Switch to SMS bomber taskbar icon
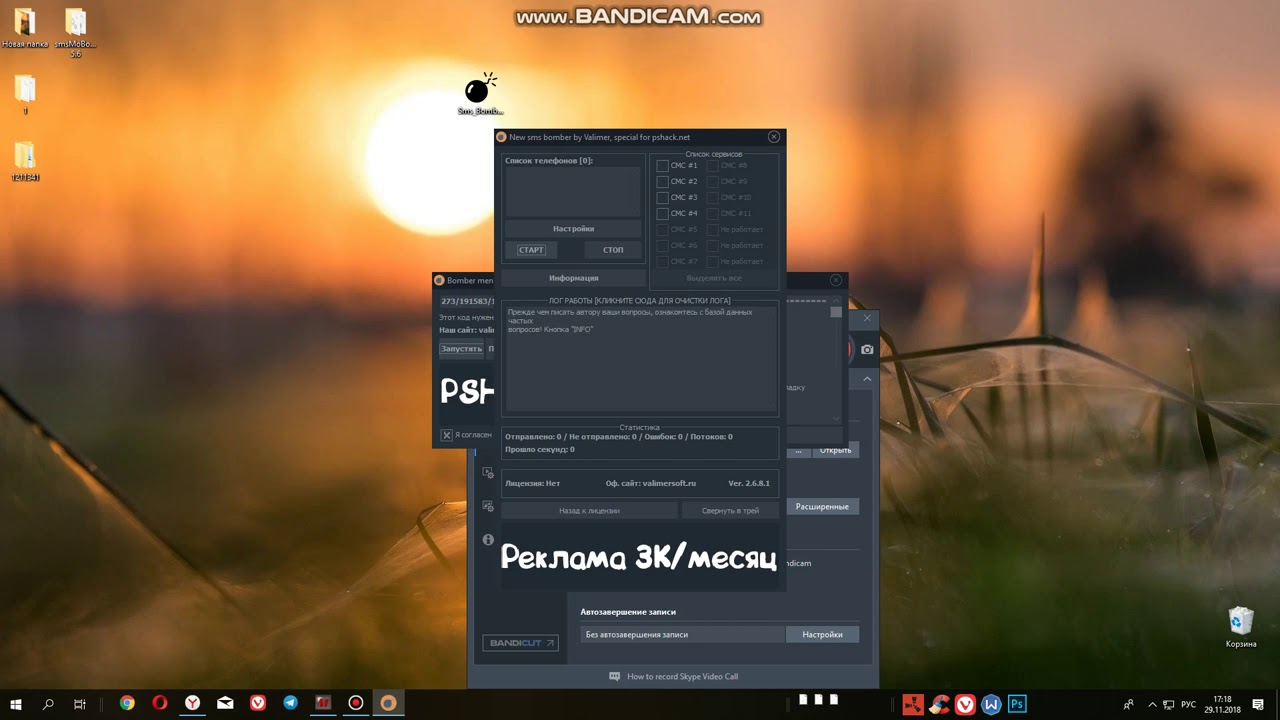Viewport: 1280px width, 720px height. coord(388,704)
